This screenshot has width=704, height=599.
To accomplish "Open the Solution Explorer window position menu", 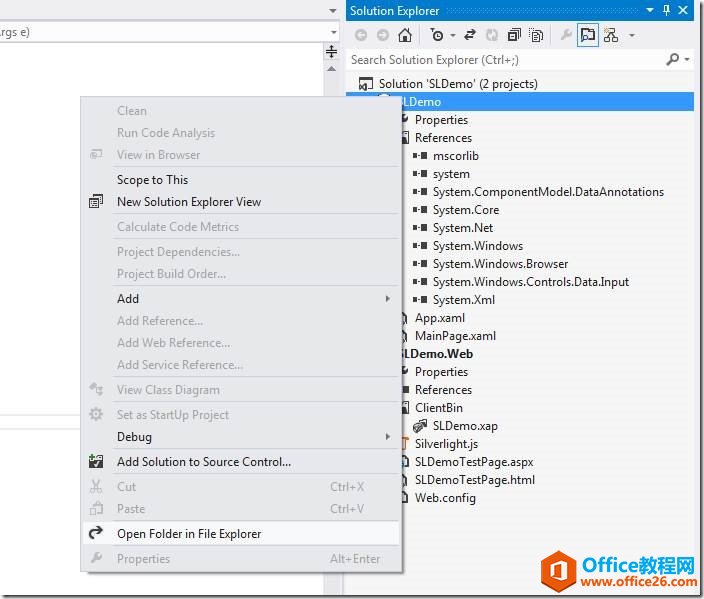I will click(x=650, y=10).
